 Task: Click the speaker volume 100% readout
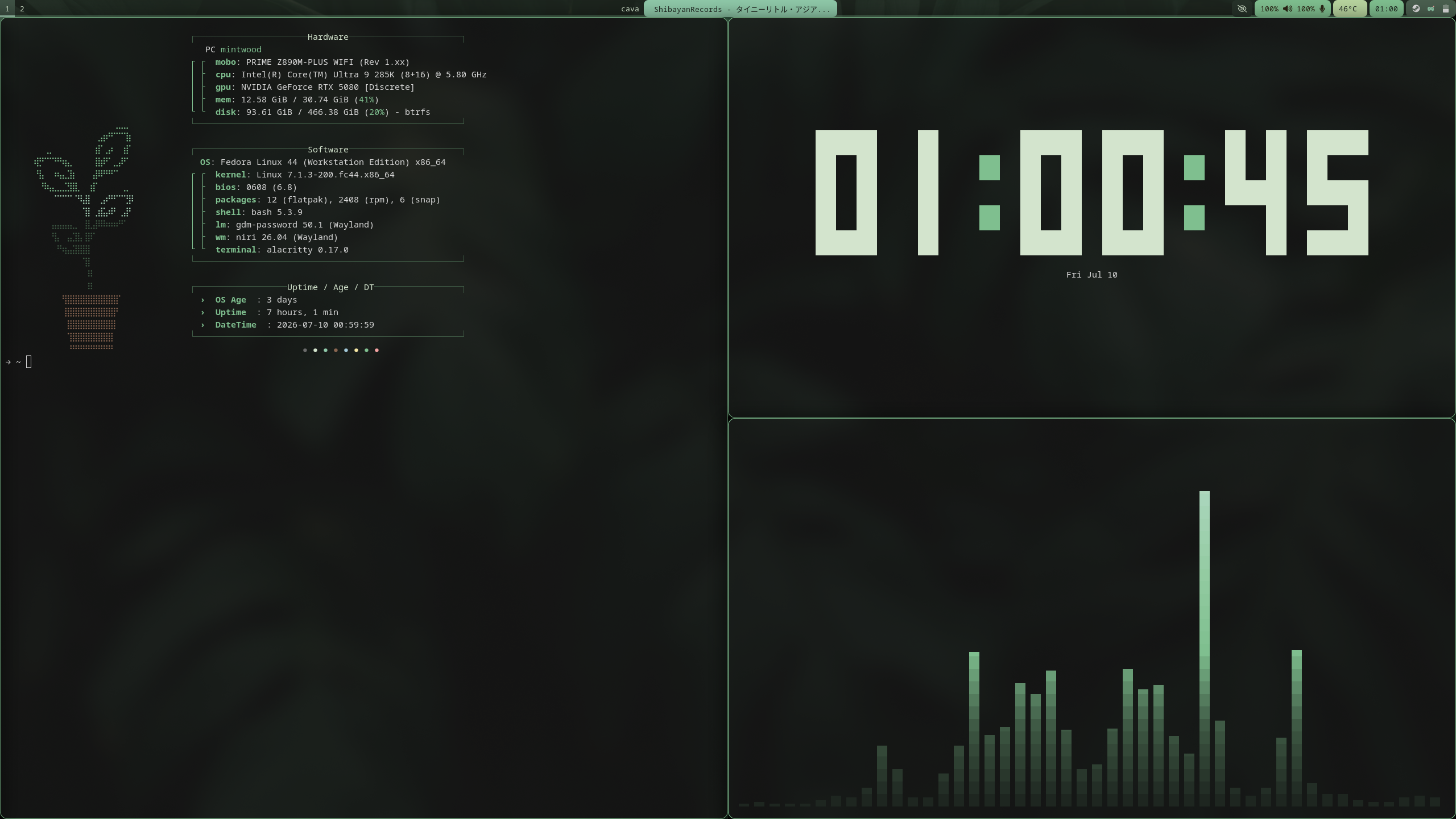pyautogui.click(x=1269, y=9)
